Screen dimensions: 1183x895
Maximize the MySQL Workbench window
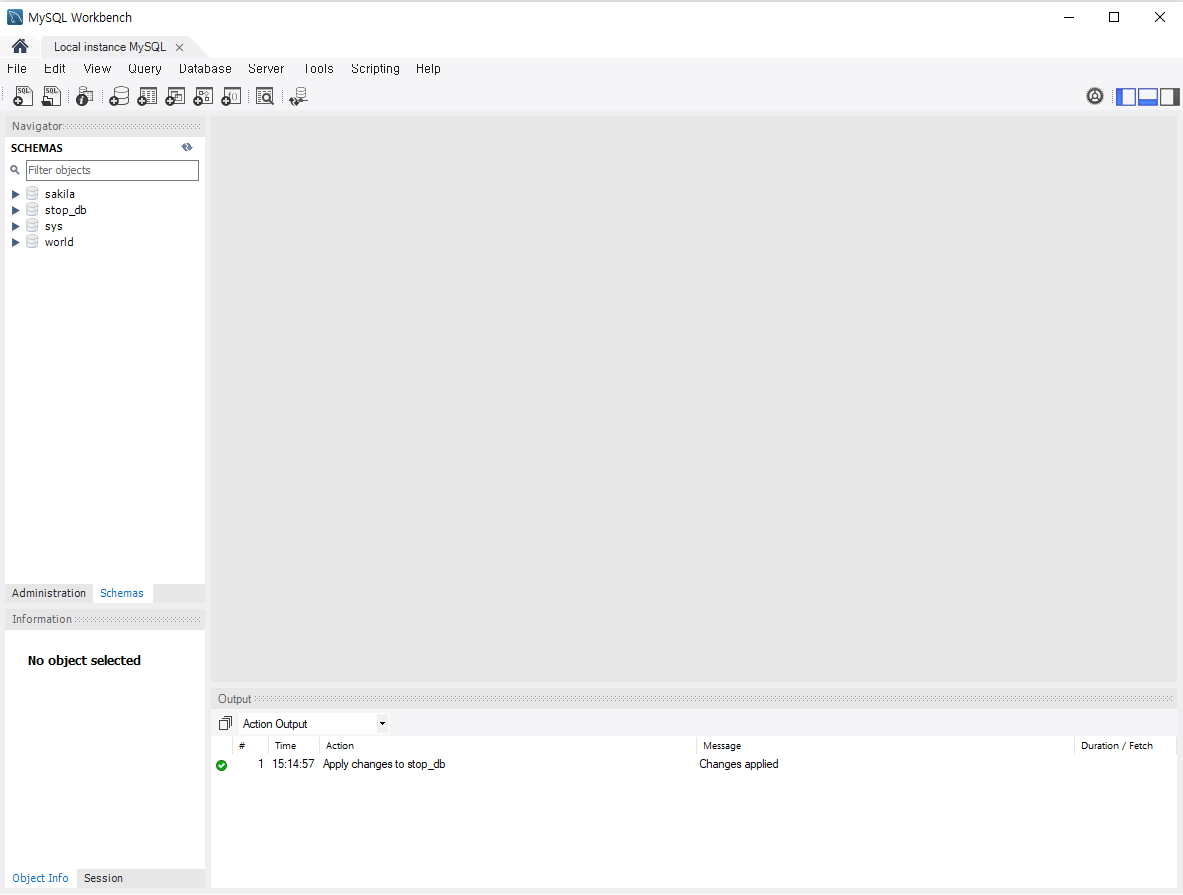[1114, 17]
